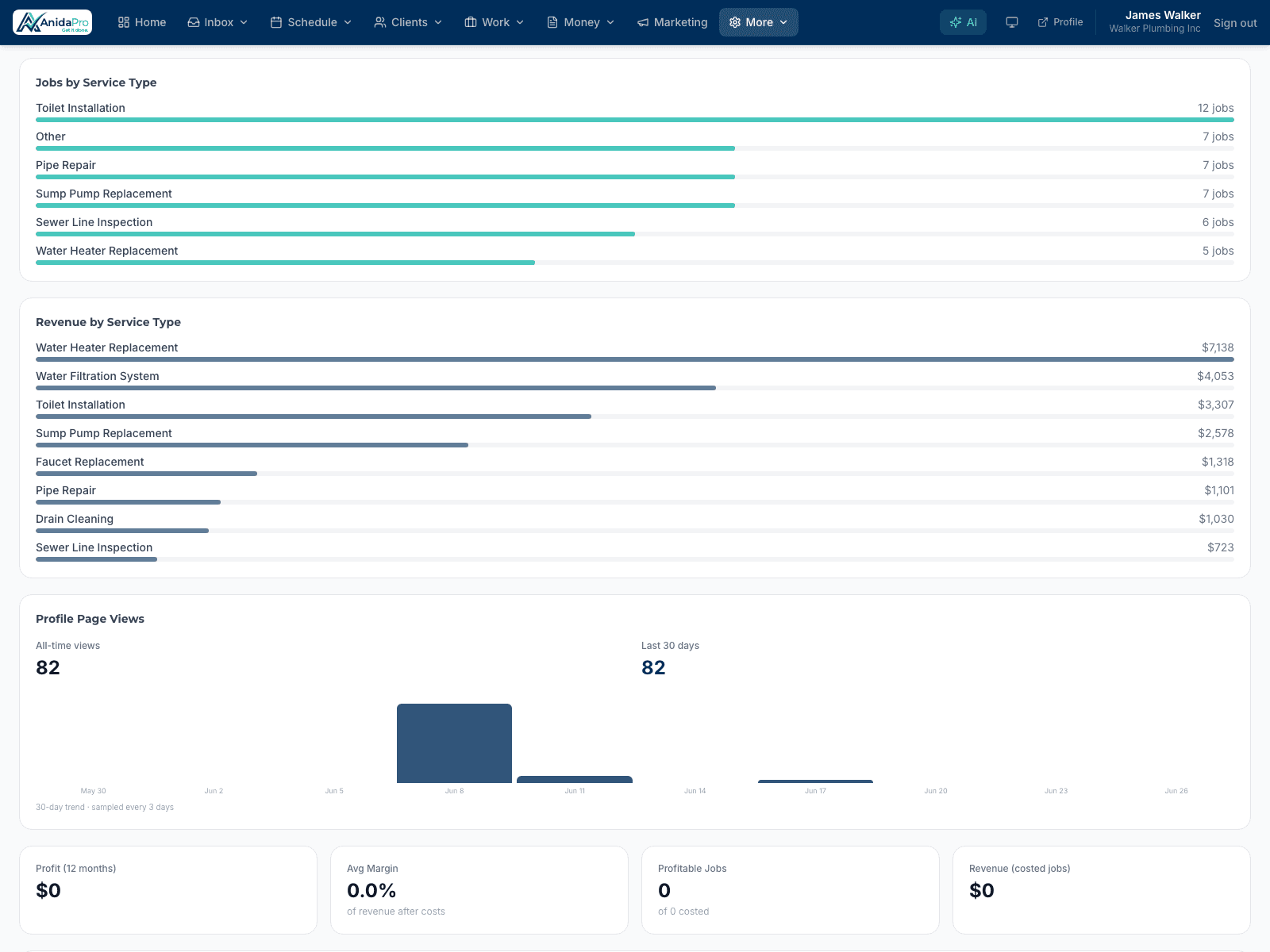Viewport: 1270px width, 952px height.
Task: Click the Toilet Installation jobs progress bar
Action: click(635, 120)
